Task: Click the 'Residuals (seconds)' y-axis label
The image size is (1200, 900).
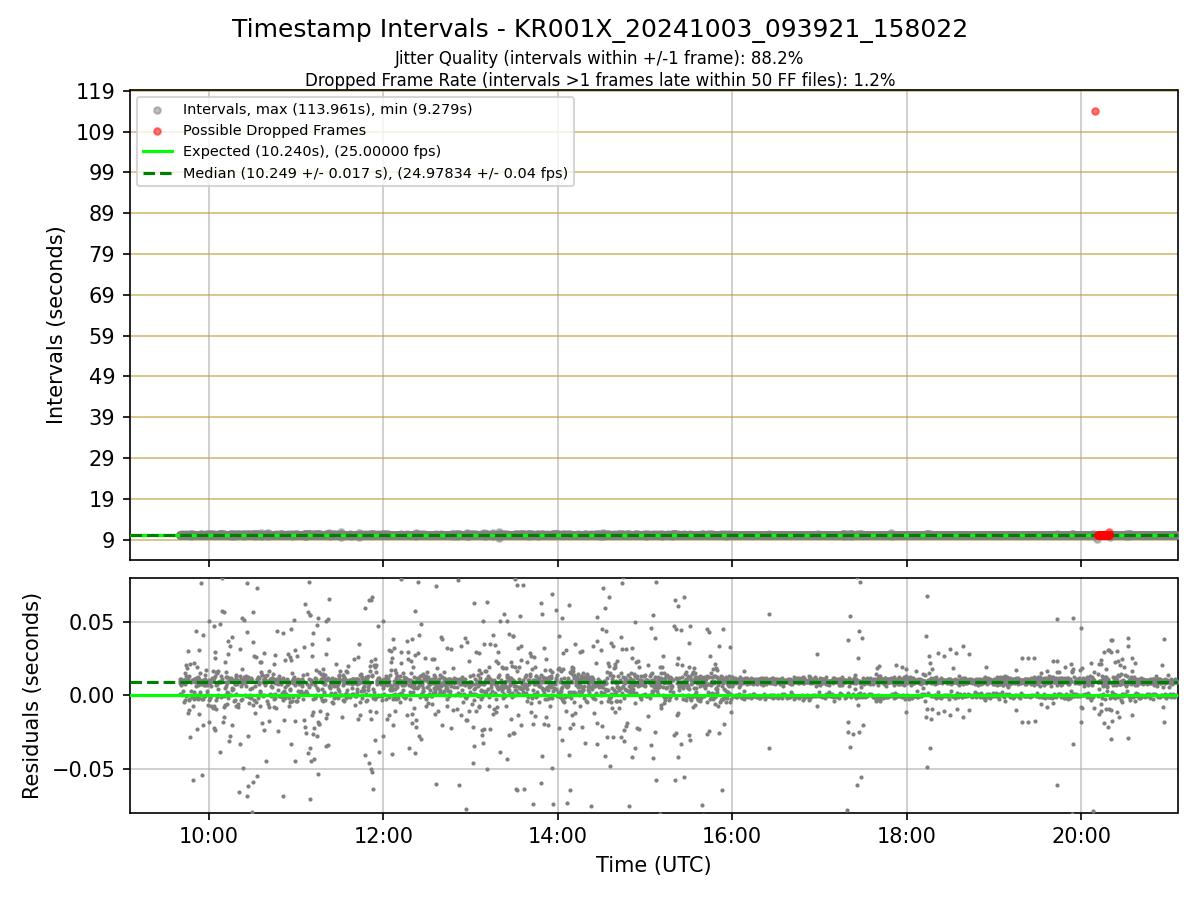Action: [x=32, y=696]
